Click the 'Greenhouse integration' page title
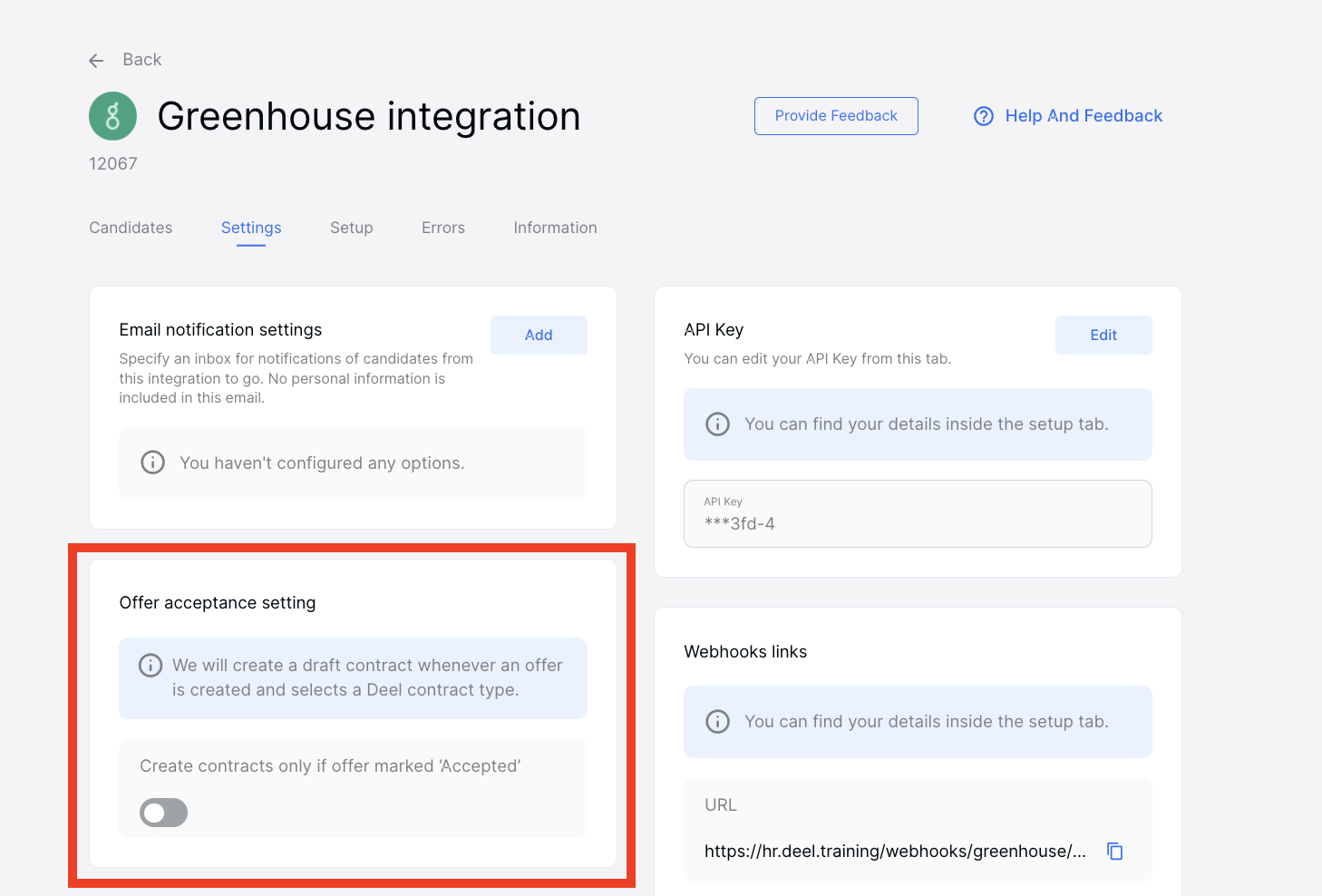The image size is (1322, 896). 369,116
